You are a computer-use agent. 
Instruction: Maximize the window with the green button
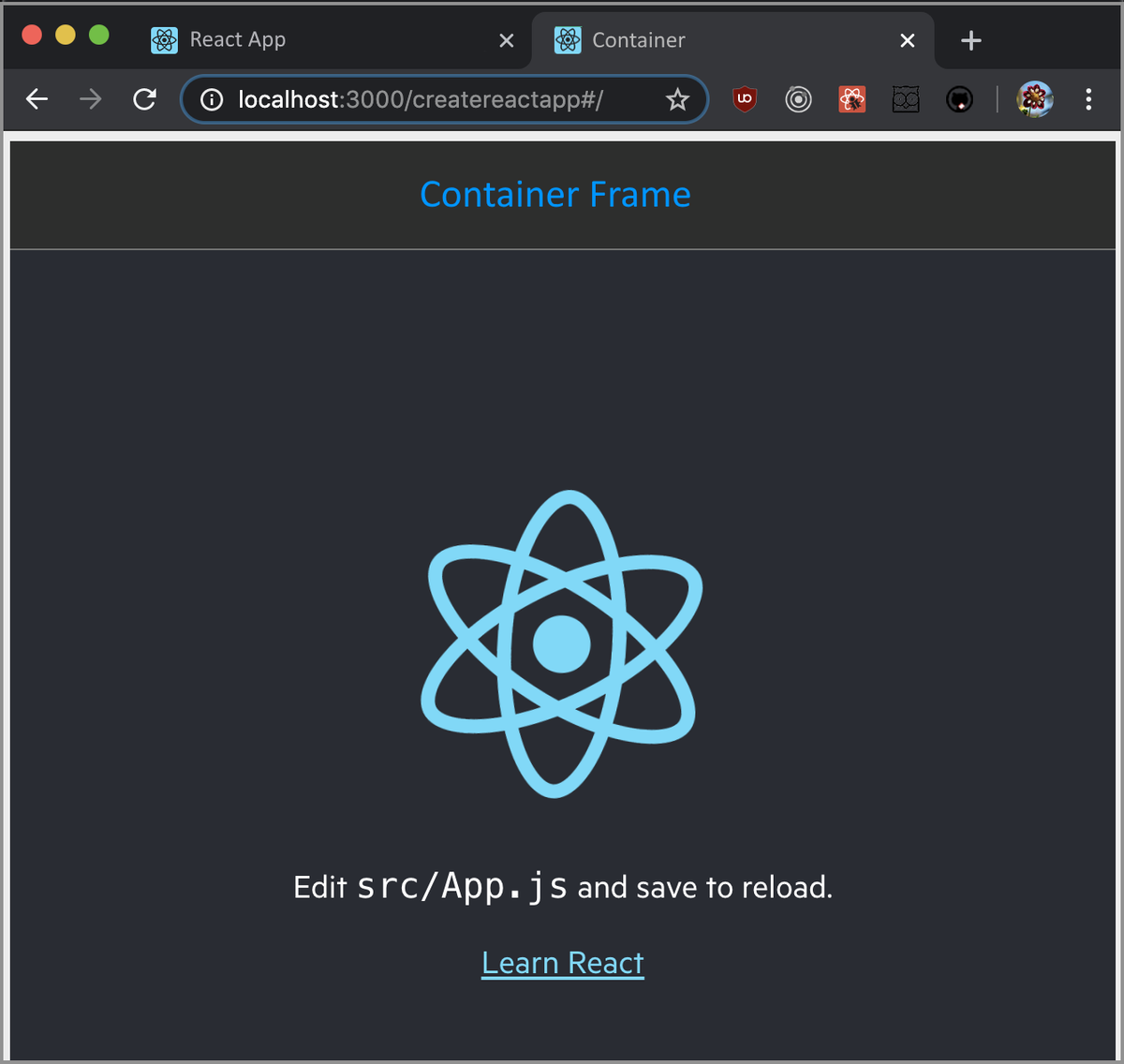click(99, 35)
